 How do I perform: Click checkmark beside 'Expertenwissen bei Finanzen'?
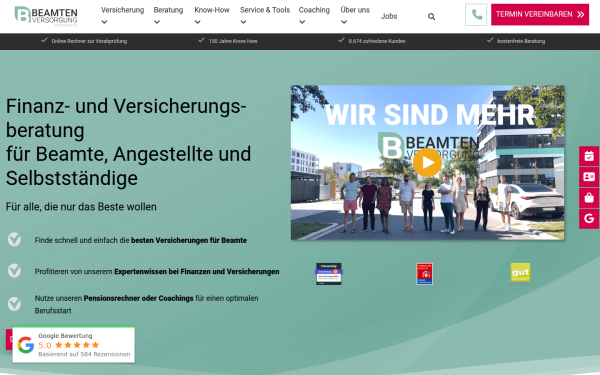15,271
